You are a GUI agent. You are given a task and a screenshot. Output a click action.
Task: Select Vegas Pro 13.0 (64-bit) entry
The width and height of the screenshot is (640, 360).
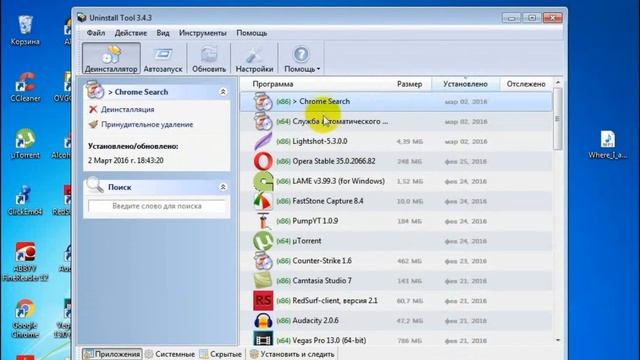click(x=329, y=340)
